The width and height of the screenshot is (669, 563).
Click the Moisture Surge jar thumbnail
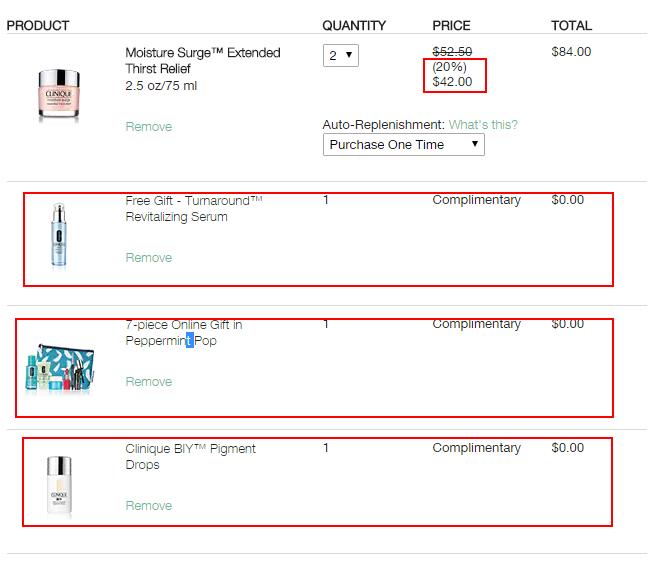pos(59,94)
